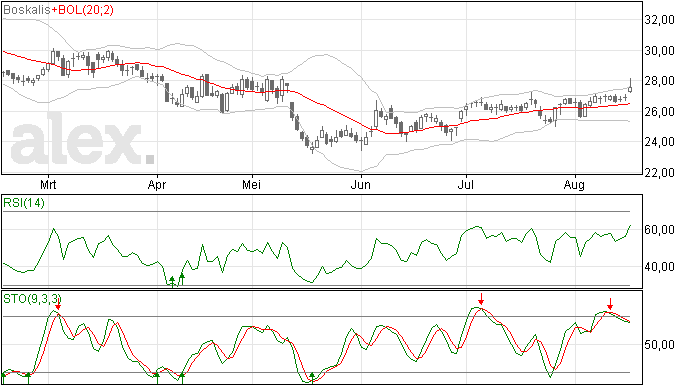
Task: Click the 32,00 price axis label
Action: (659, 20)
